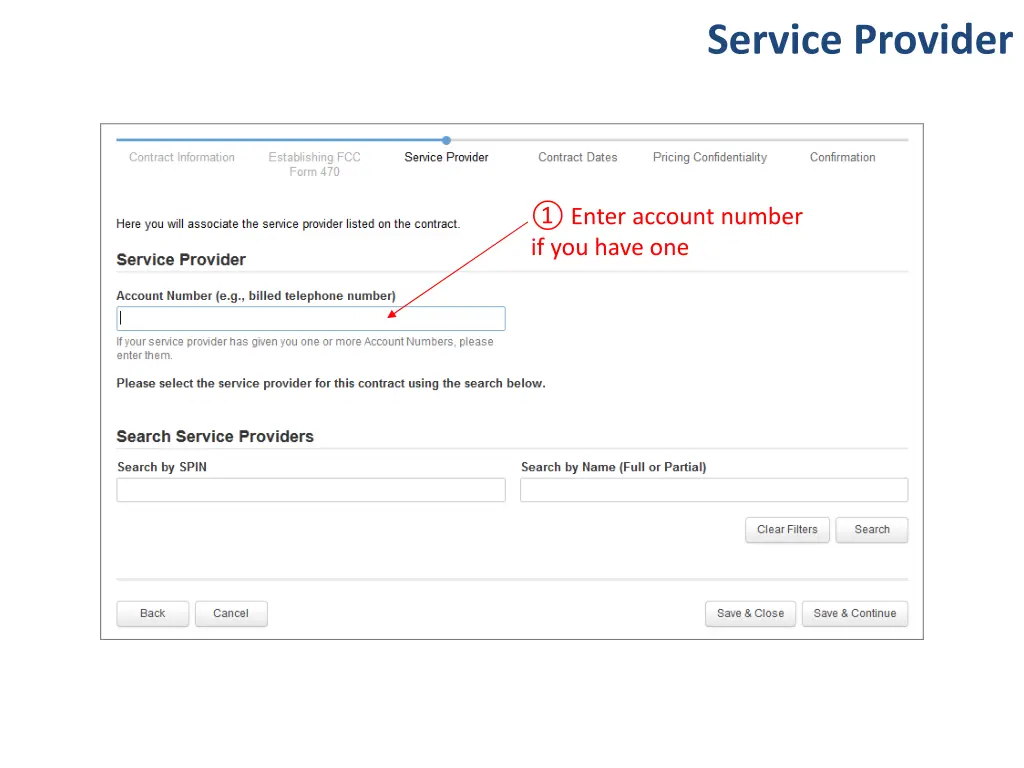Focus the Search by Name field
This screenshot has width=1024, height=768.
point(714,490)
